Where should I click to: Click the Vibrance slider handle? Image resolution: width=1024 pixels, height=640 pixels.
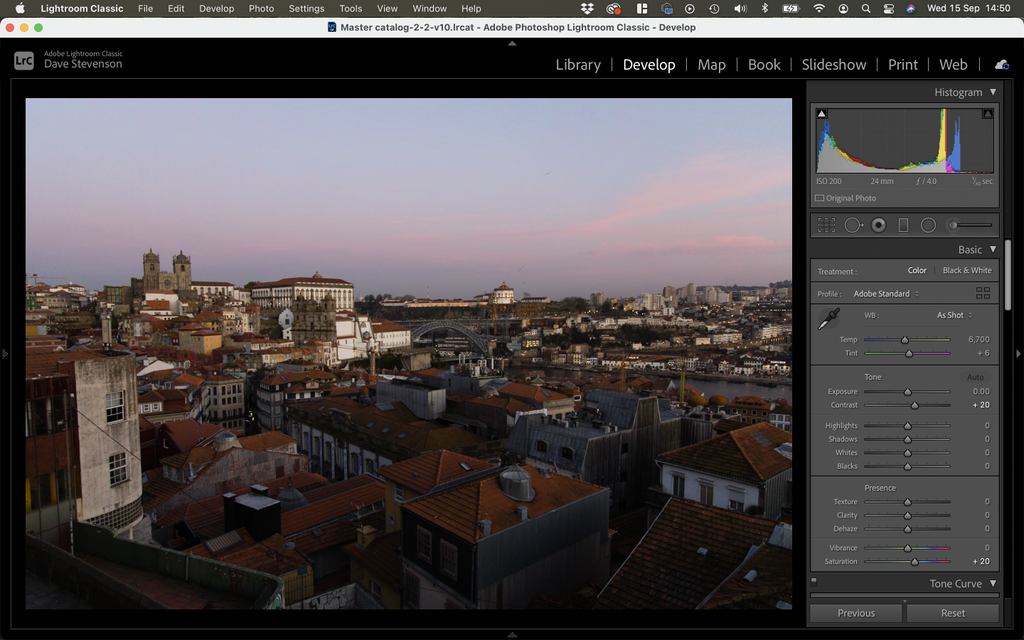907,548
